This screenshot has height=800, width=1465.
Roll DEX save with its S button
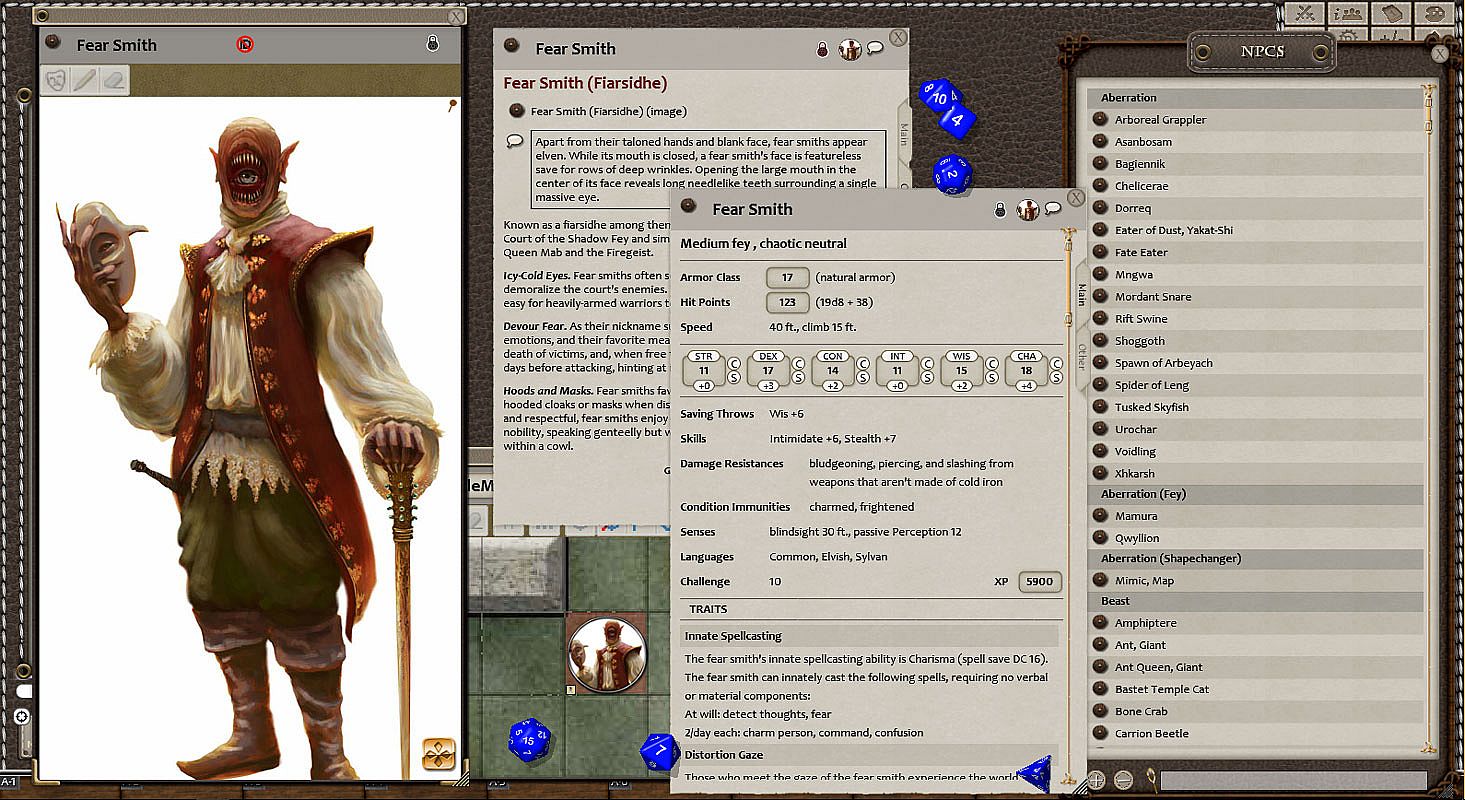(x=798, y=378)
